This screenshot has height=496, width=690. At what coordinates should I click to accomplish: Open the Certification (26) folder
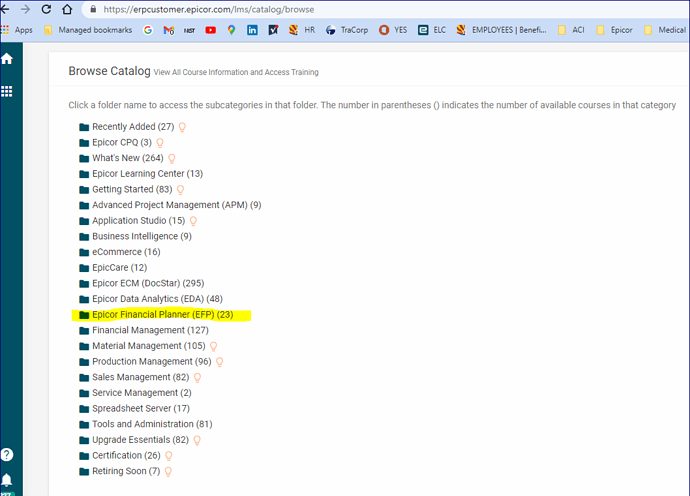coord(120,456)
